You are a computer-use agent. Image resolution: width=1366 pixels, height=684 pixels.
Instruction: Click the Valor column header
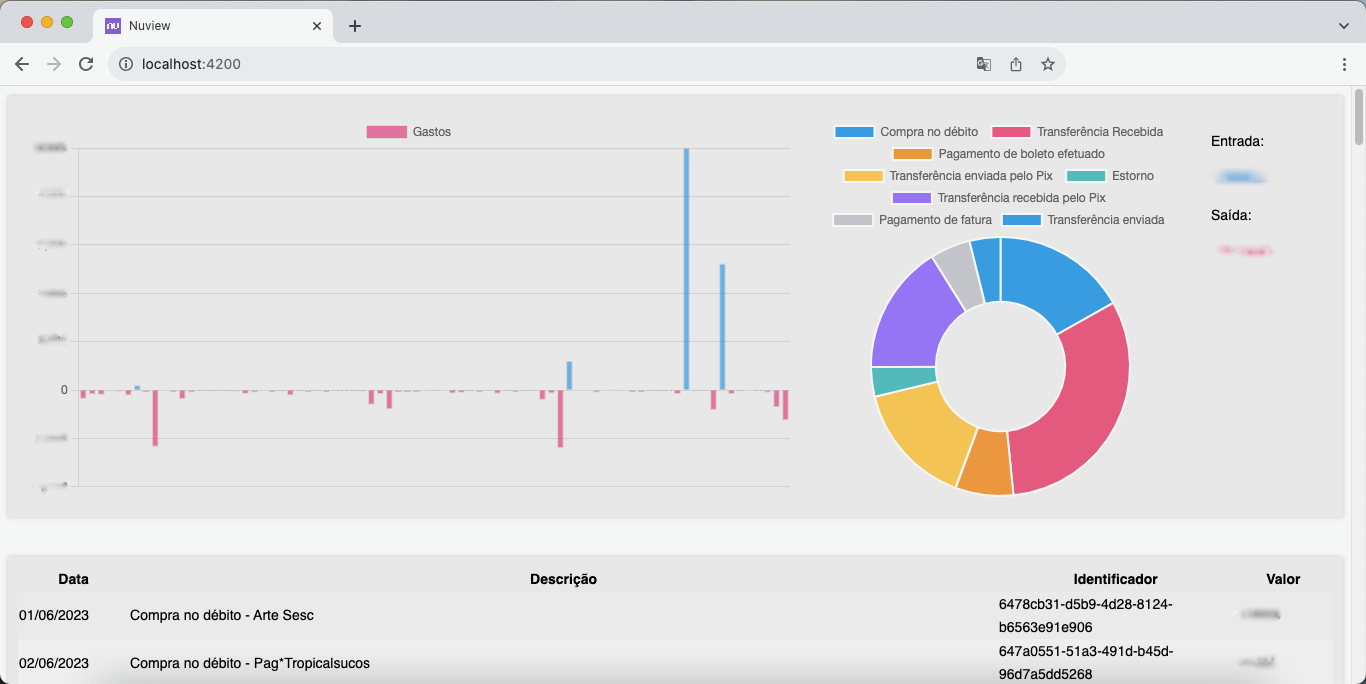click(1283, 579)
